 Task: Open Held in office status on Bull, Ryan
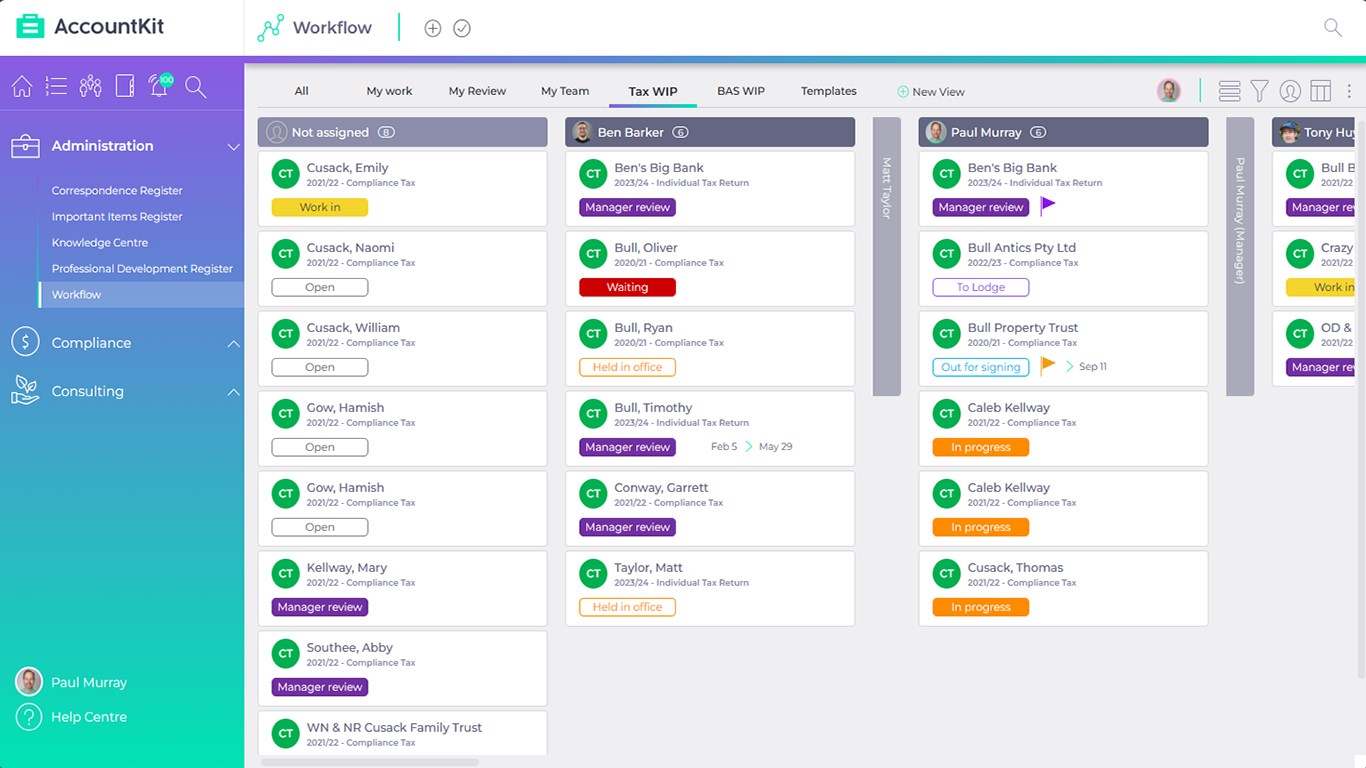[627, 367]
